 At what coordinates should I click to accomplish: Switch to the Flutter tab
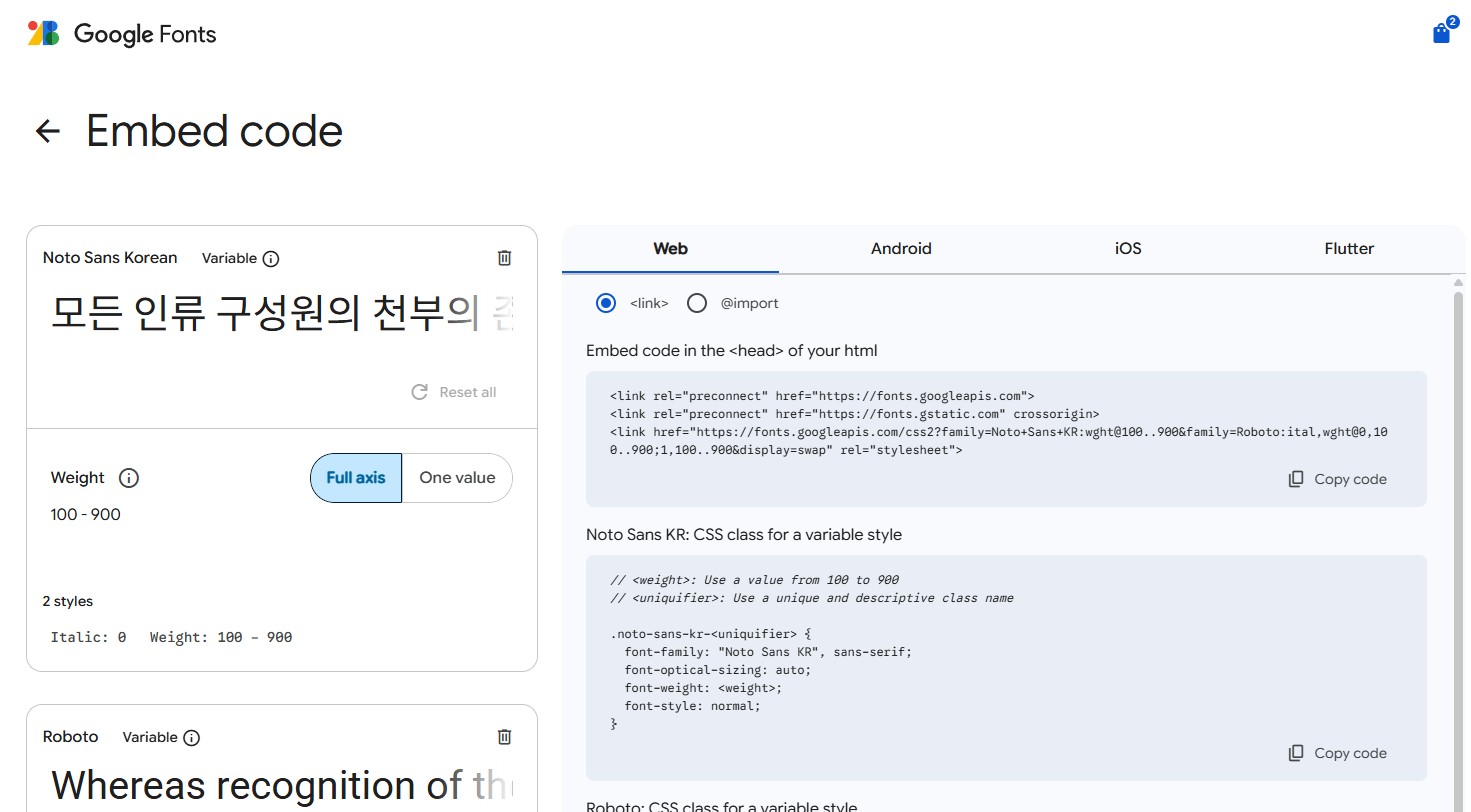1349,249
